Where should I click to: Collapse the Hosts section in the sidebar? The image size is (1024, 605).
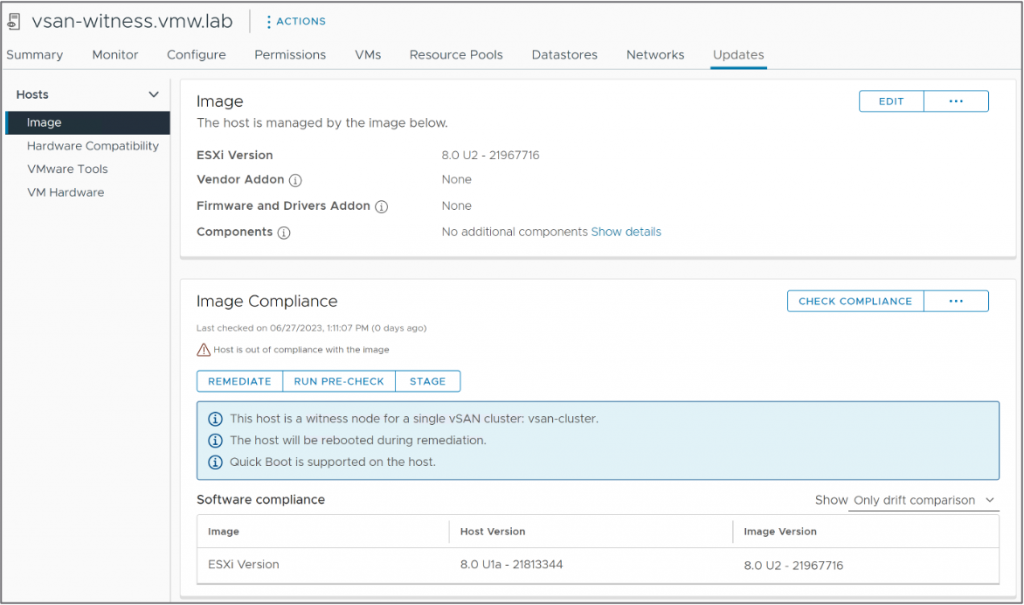pos(156,94)
